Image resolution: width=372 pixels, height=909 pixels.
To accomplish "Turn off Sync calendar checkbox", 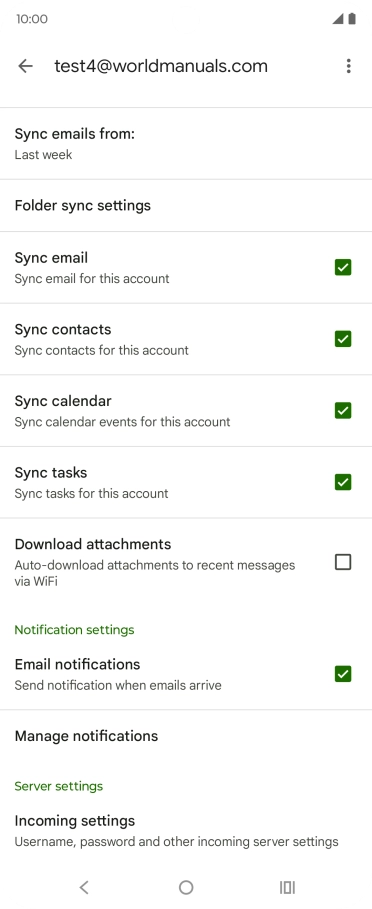I will tap(343, 410).
